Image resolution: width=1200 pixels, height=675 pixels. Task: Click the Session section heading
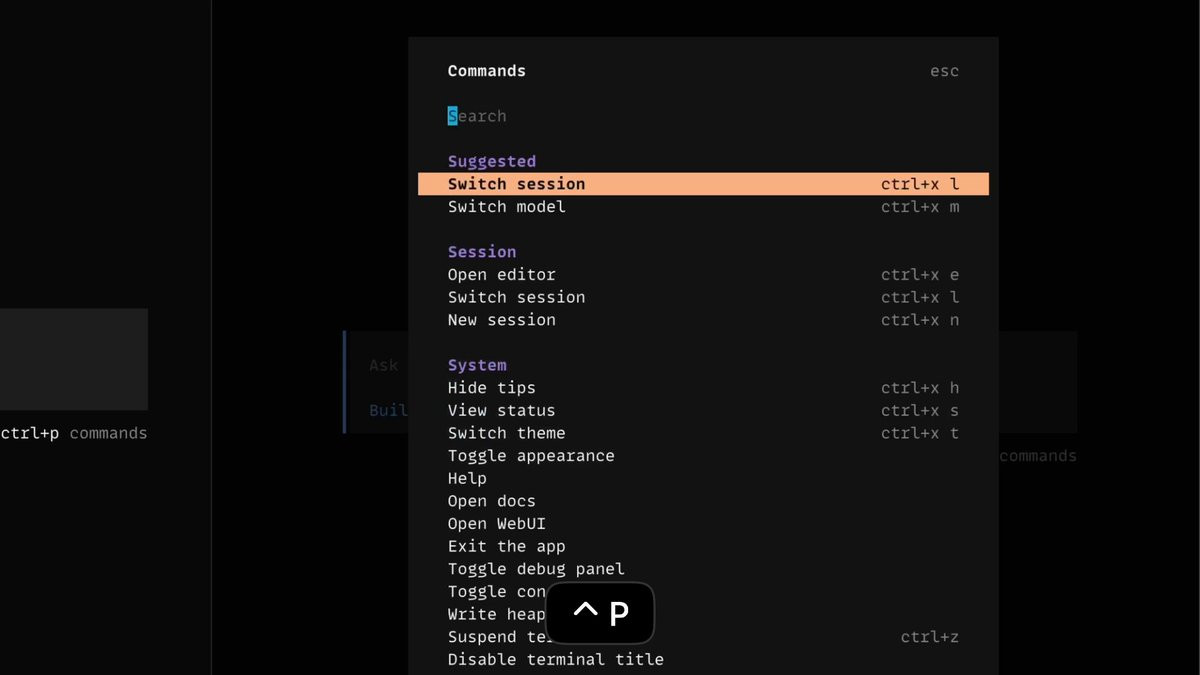click(482, 252)
